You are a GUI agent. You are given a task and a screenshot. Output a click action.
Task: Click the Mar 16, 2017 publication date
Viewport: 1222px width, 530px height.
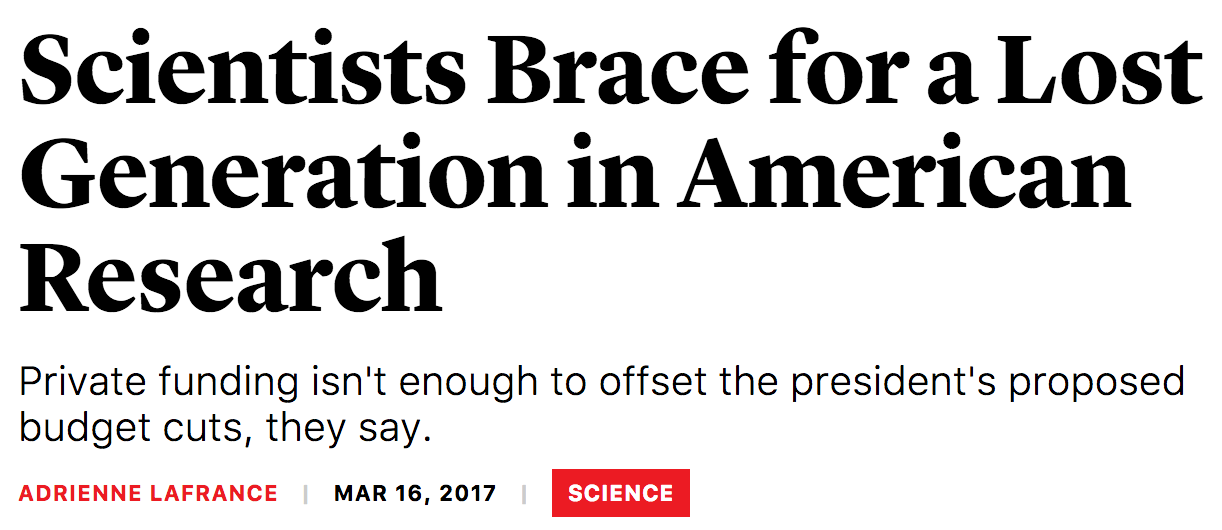click(415, 493)
